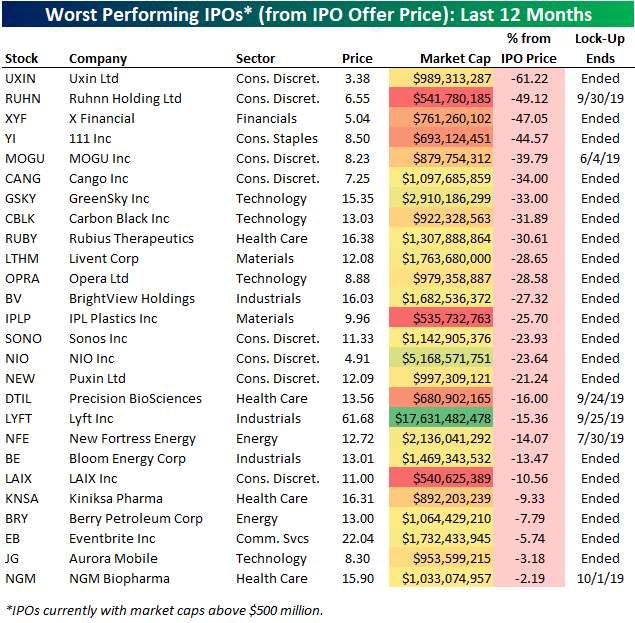Select the Opera Ltd company cell
This screenshot has width=635, height=623.
98,279
